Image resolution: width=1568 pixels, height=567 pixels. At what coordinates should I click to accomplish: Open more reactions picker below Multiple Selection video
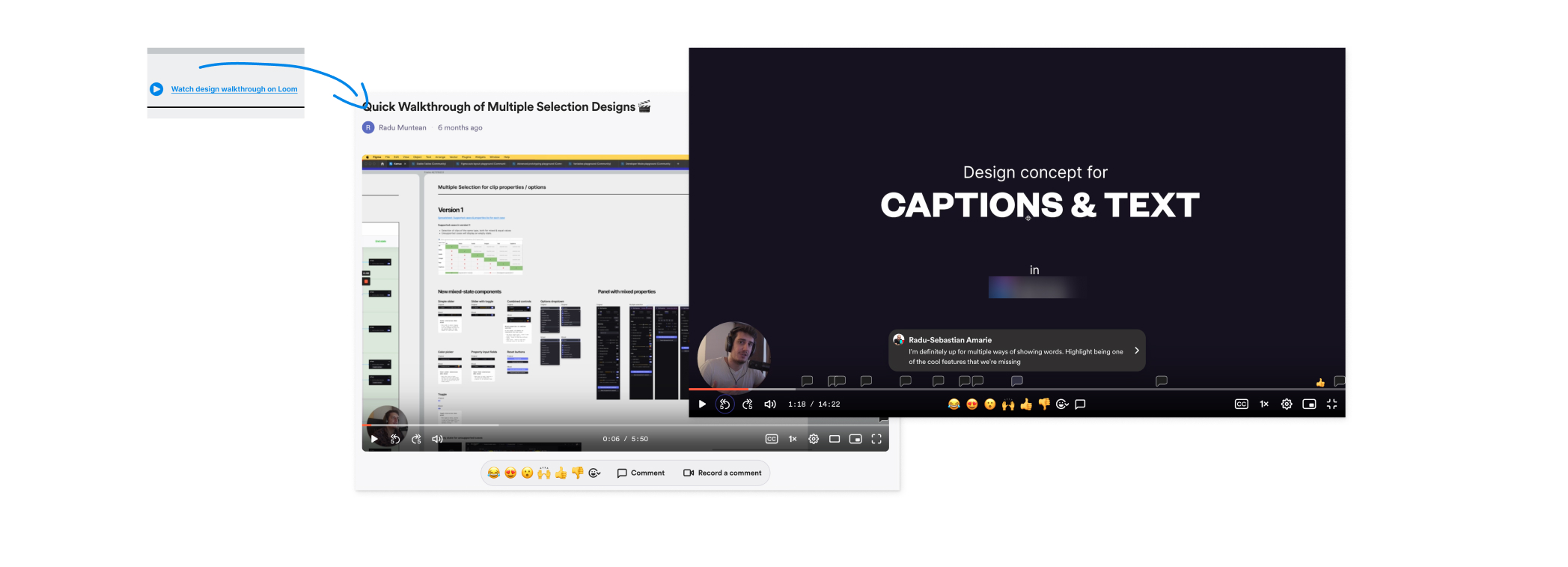(x=594, y=473)
